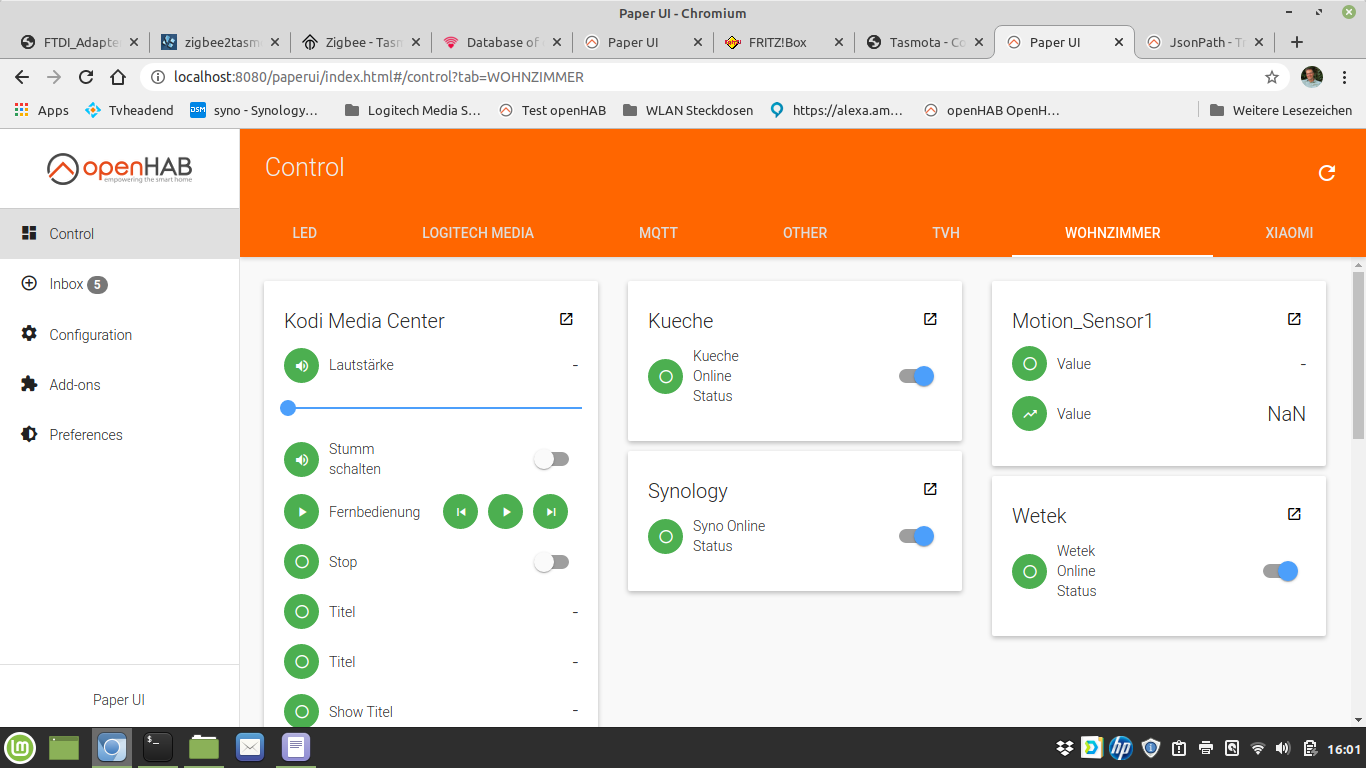1366x768 pixels.
Task: Open Configuration in the sidebar
Action: tap(120, 334)
